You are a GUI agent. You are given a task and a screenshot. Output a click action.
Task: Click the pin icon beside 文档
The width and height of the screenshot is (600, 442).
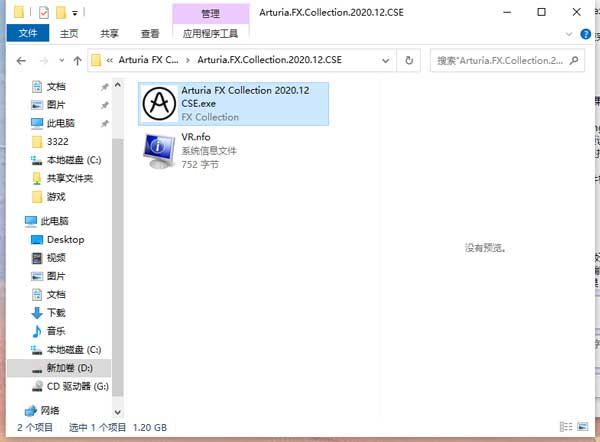tap(104, 87)
